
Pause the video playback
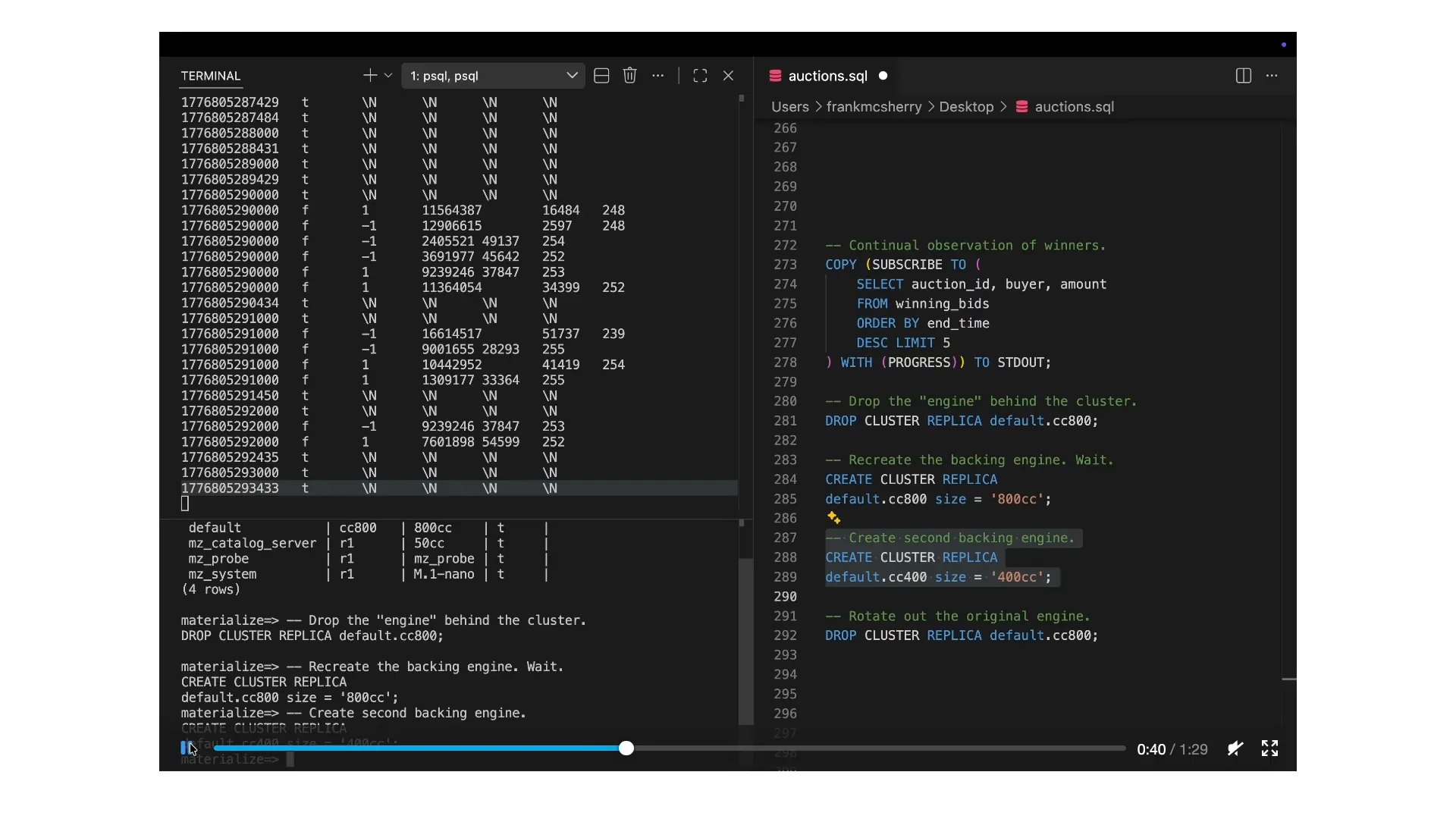[186, 748]
